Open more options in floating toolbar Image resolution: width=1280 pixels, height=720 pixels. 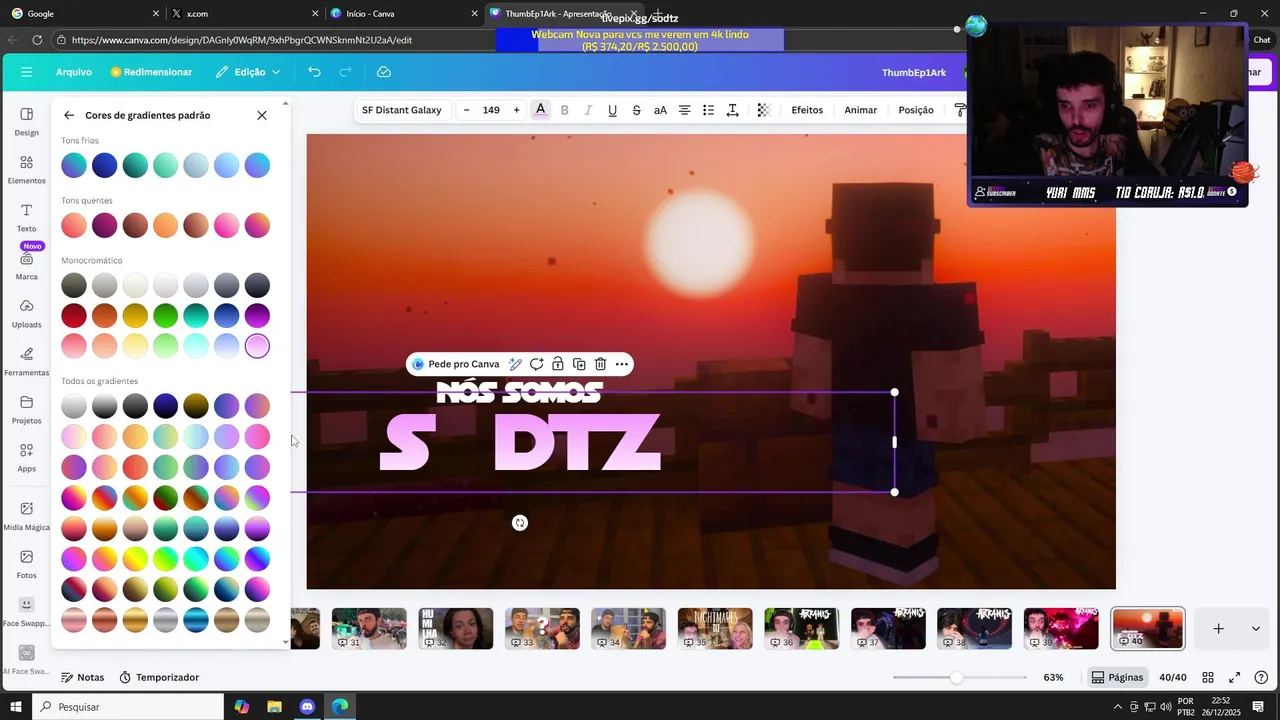[621, 364]
